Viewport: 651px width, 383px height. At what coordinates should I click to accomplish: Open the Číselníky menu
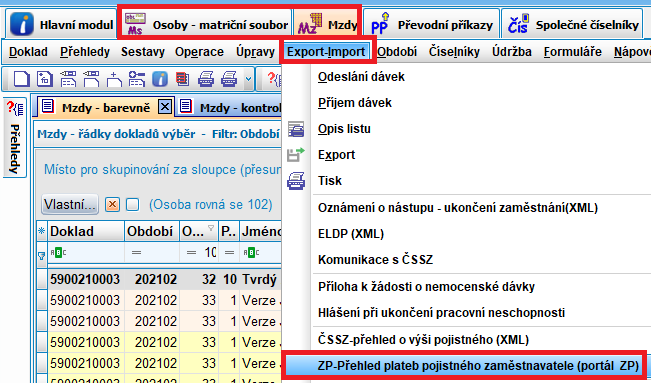(x=454, y=52)
